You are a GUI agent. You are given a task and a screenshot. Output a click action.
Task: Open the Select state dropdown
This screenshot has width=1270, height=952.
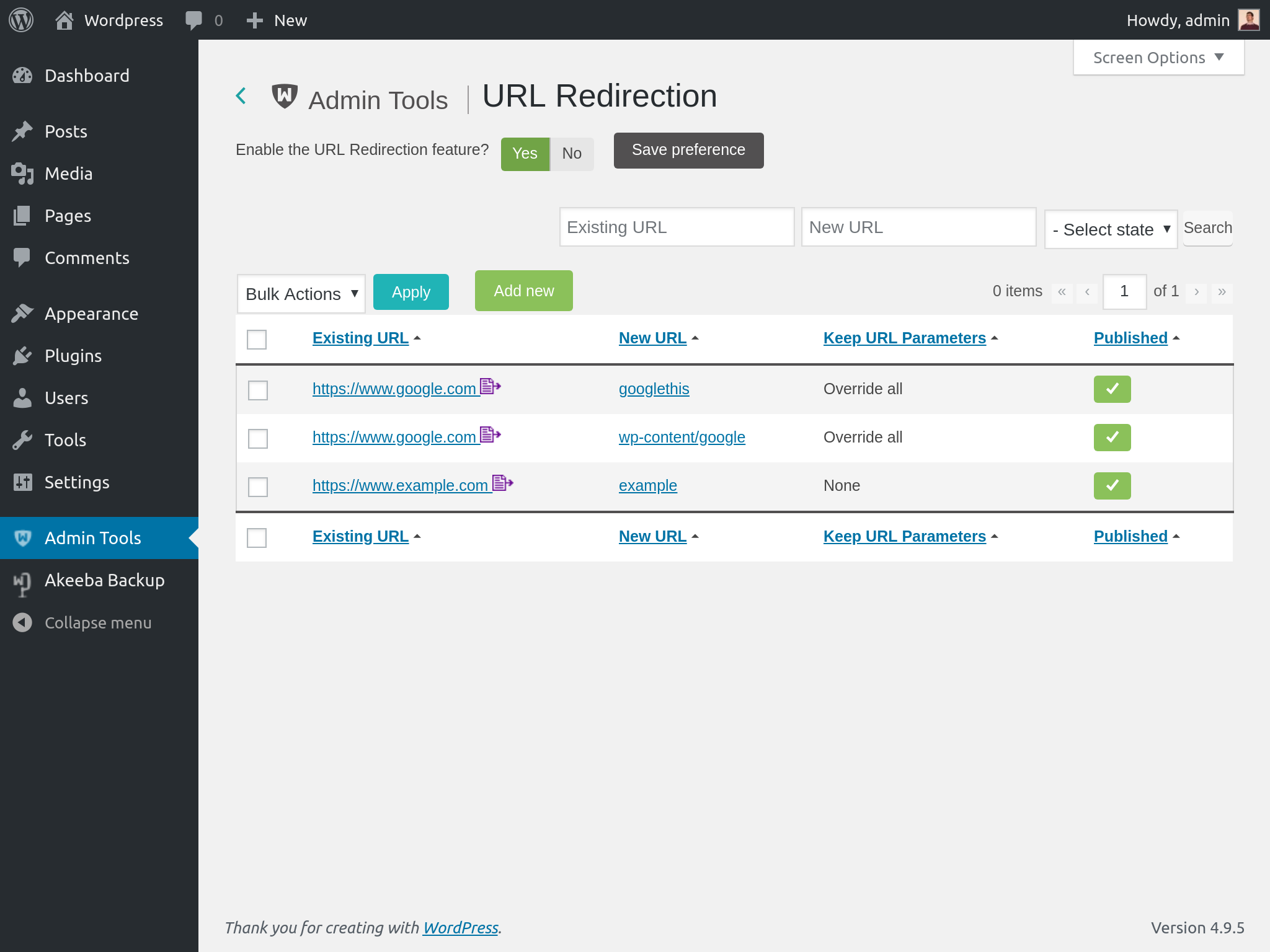1111,229
